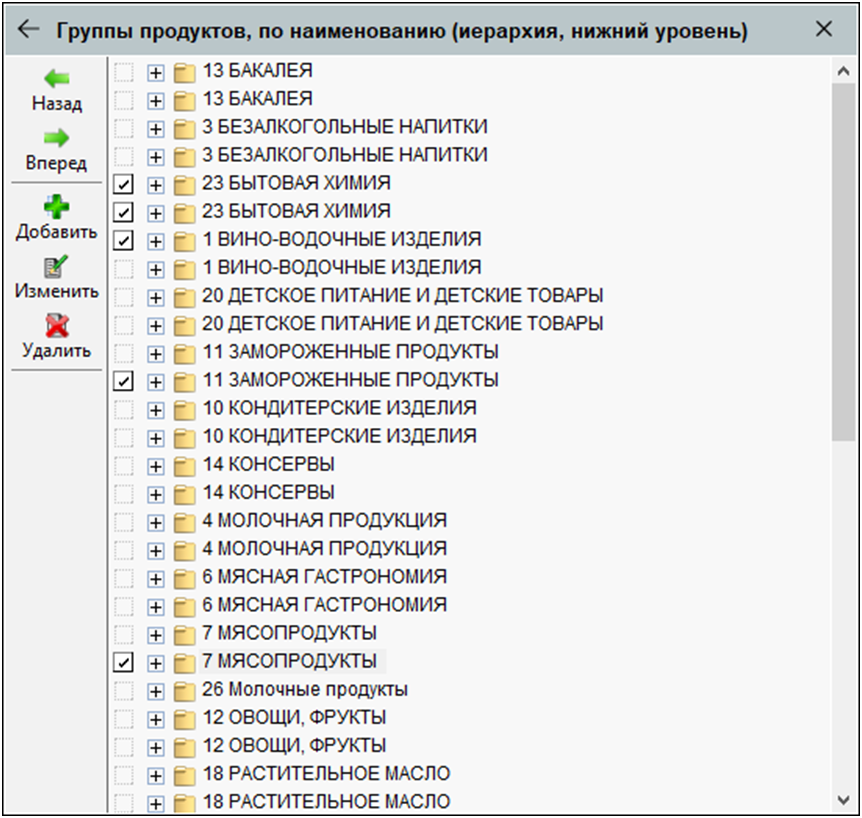Viewport: 862px width, 818px height.
Task: Click the back arrow in the title bar
Action: pos(28,30)
